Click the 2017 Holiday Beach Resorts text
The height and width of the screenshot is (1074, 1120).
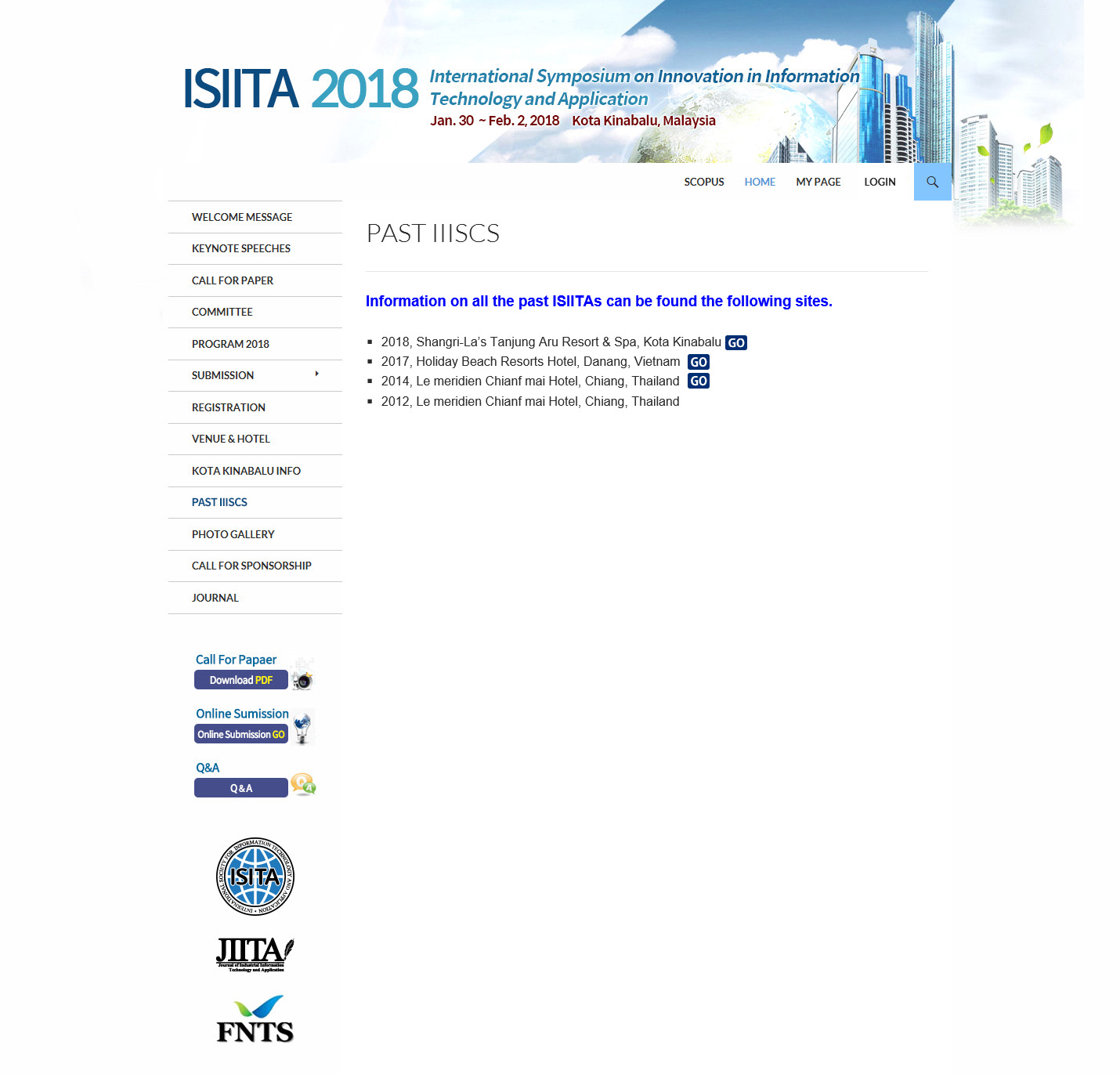[531, 362]
